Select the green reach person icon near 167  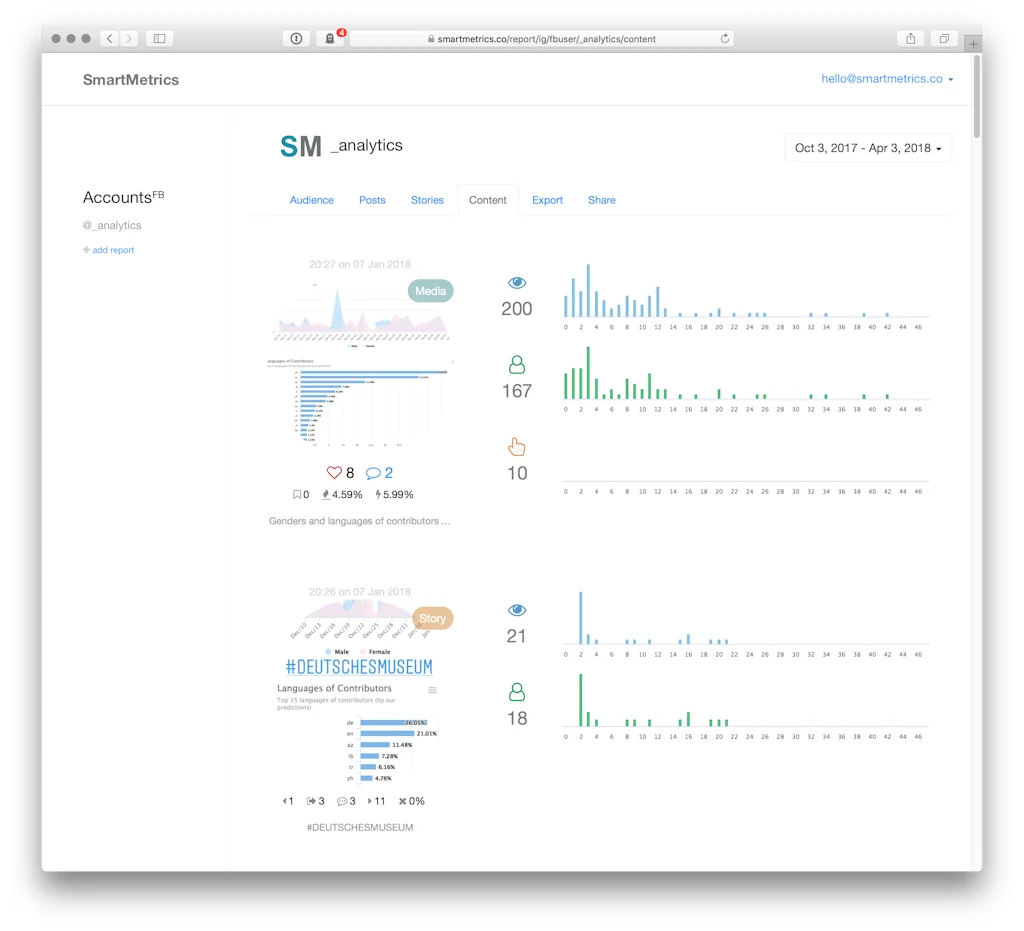(x=516, y=363)
